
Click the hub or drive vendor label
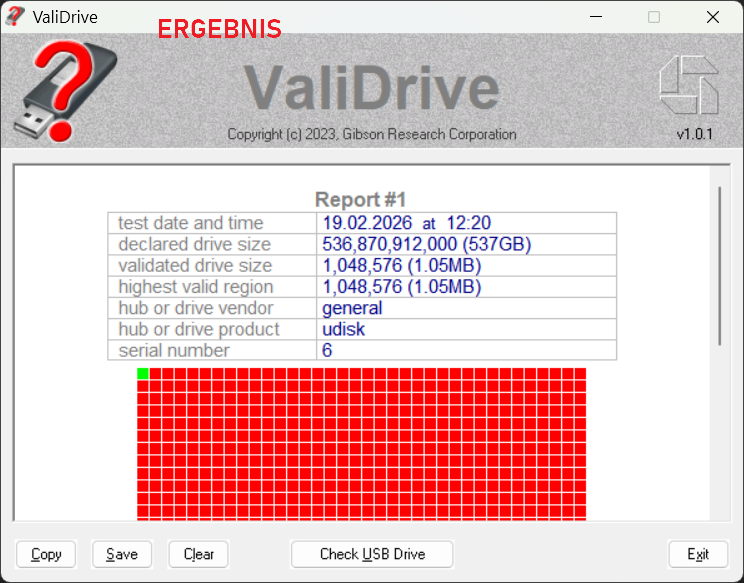[x=195, y=308]
